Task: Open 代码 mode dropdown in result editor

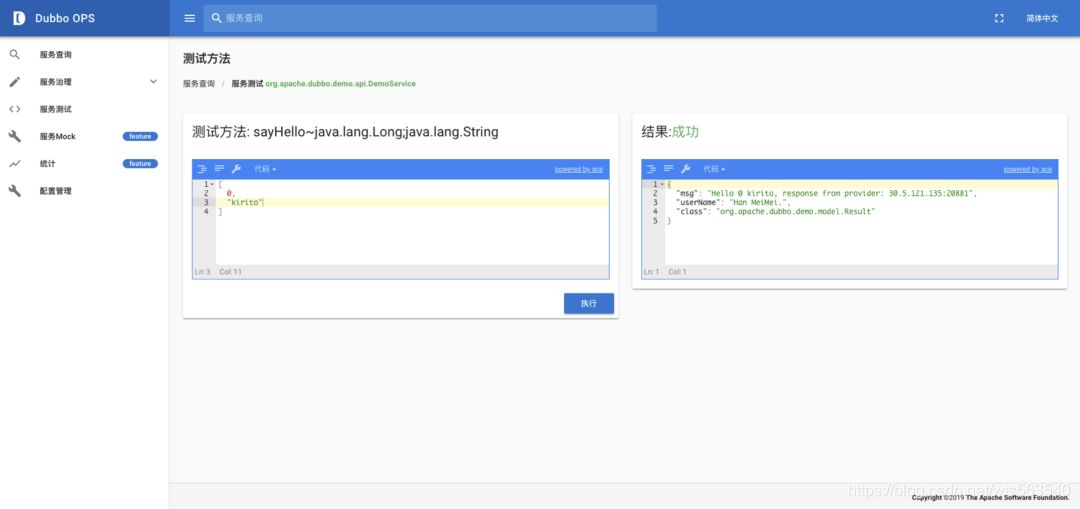Action: click(714, 169)
